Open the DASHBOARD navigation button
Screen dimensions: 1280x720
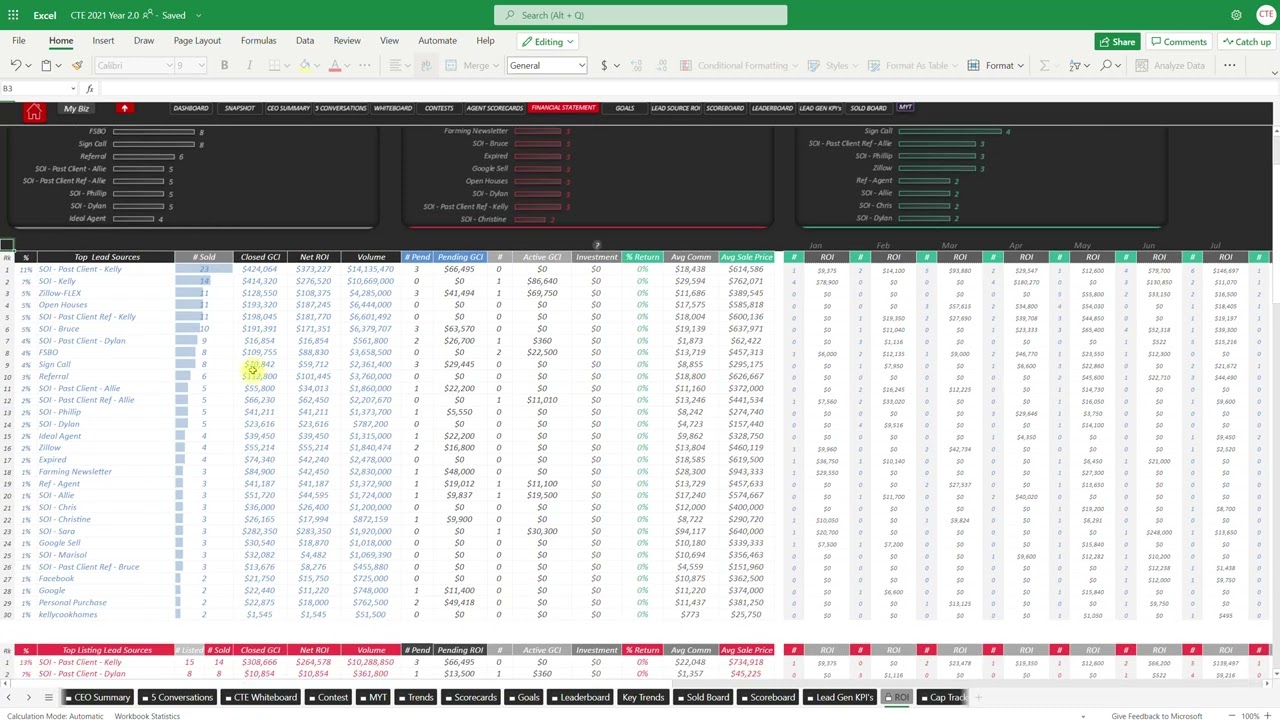click(x=191, y=108)
